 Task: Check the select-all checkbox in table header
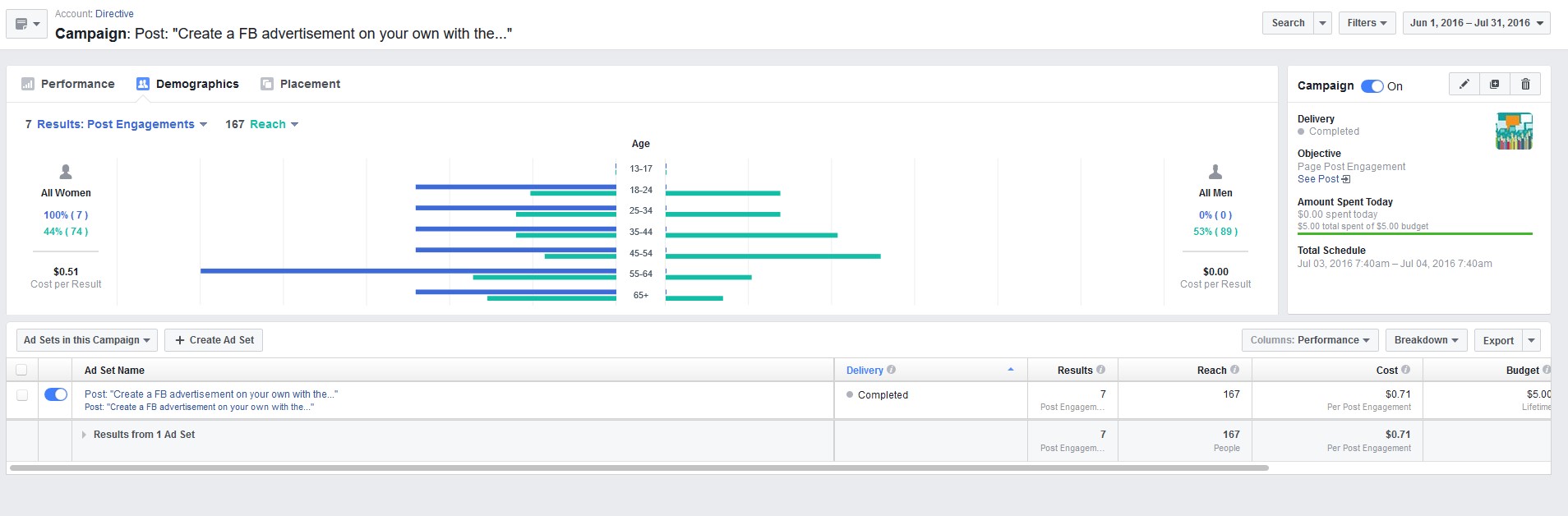tap(22, 370)
